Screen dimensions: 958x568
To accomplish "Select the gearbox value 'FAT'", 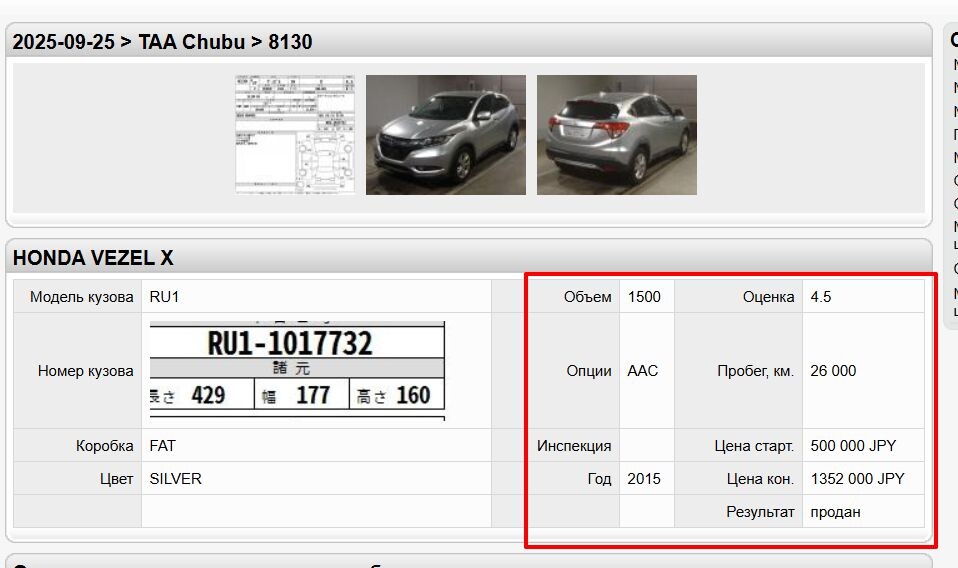I will 163,446.
